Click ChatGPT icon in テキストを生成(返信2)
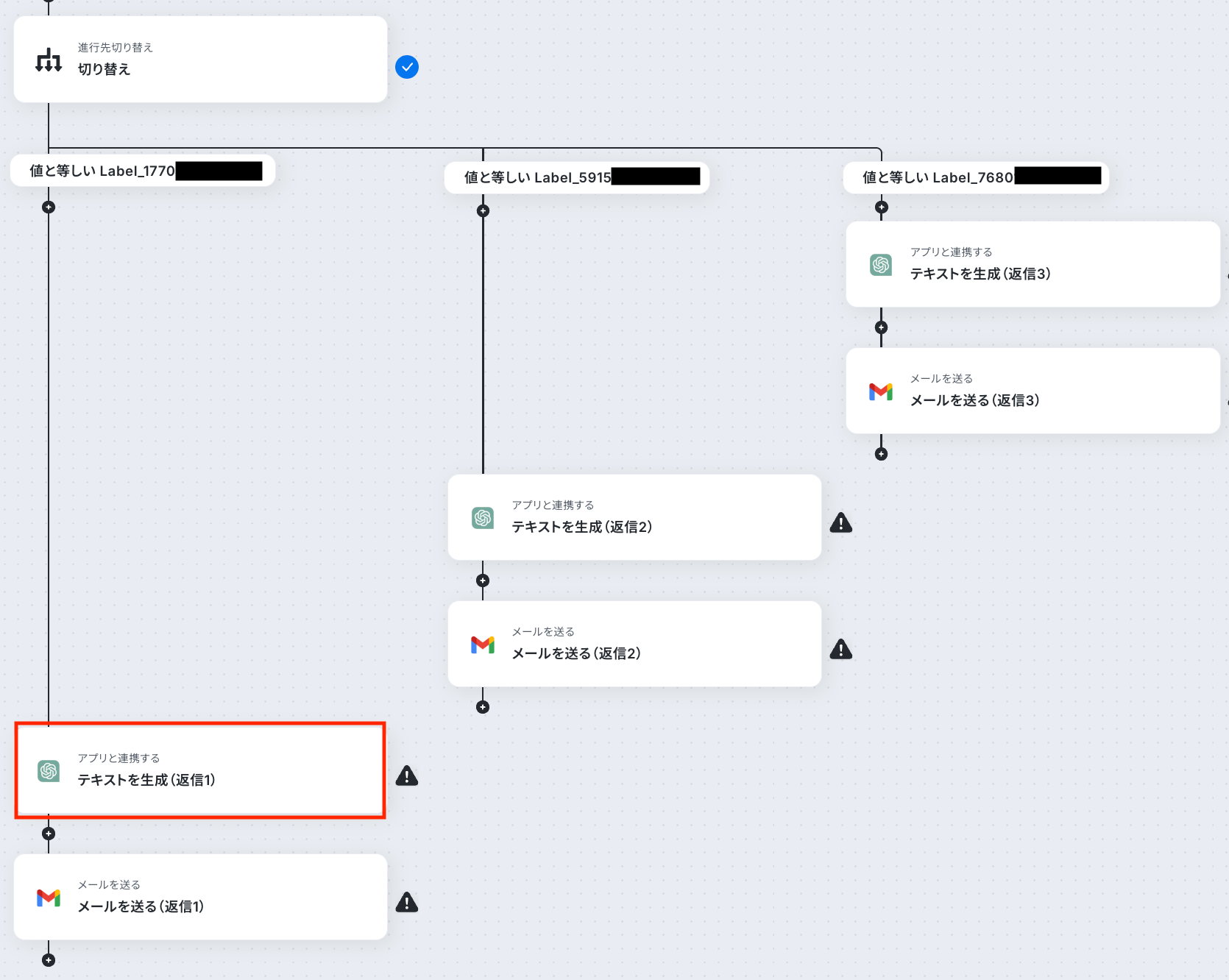Screen dimensions: 1229x980 coord(483,517)
